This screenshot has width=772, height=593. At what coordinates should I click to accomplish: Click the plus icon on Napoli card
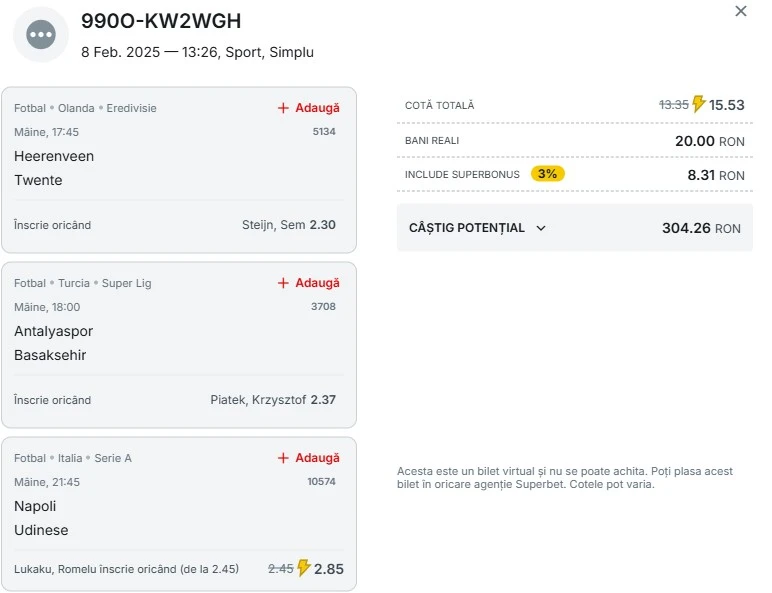(x=283, y=458)
